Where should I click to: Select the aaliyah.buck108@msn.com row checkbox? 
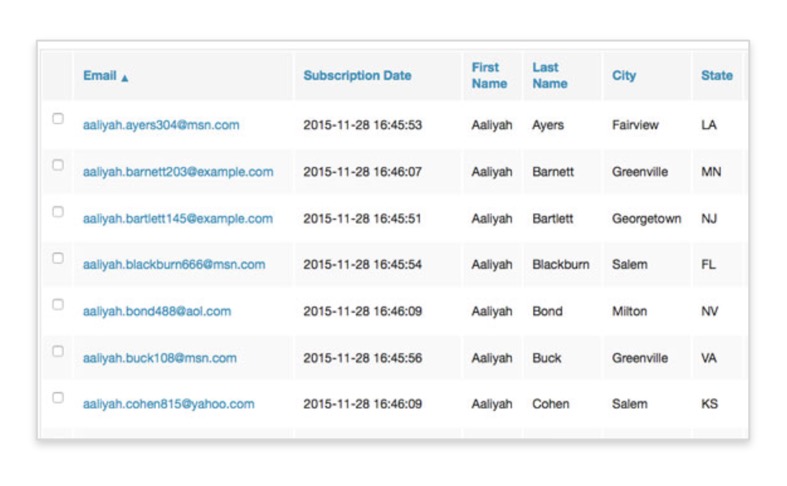(58, 351)
